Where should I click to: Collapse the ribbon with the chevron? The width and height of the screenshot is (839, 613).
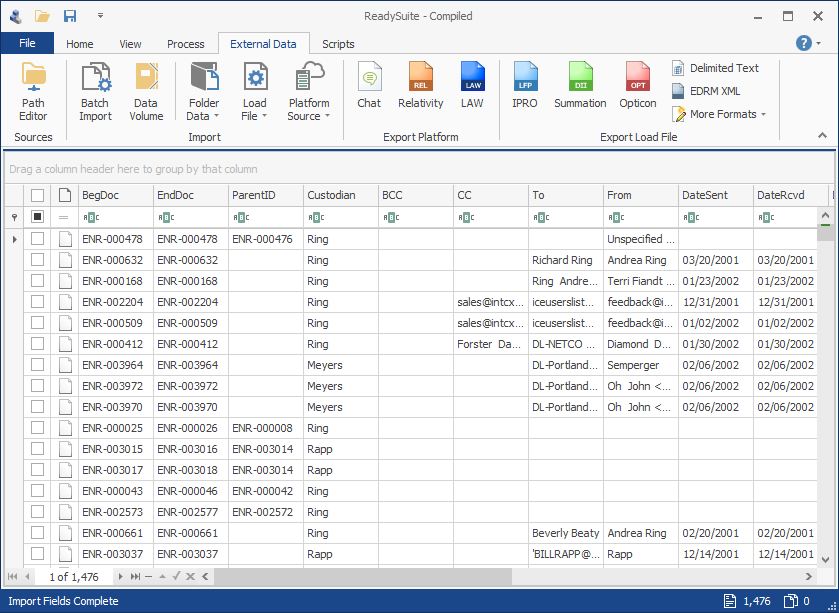[x=822, y=136]
